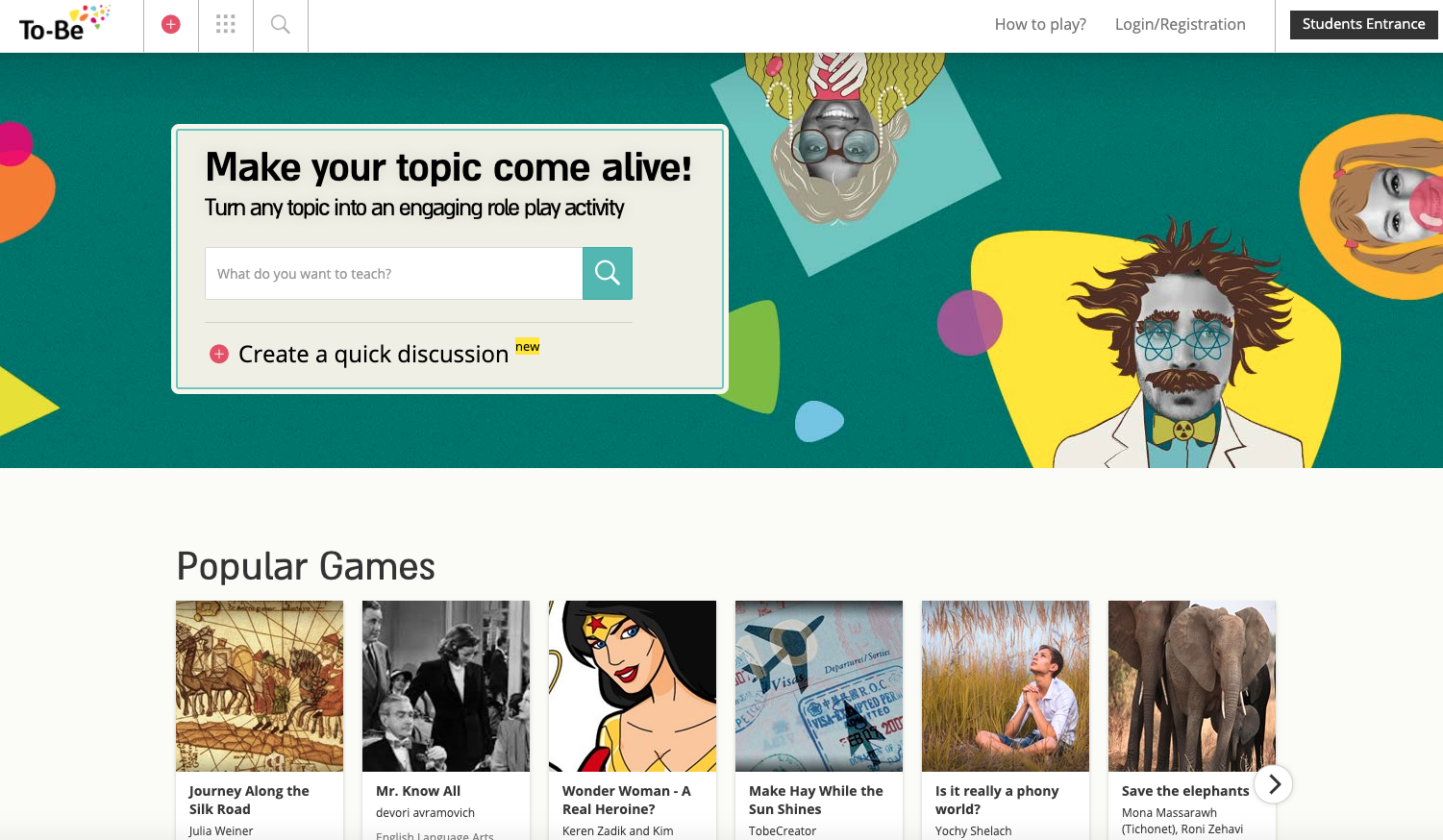Click 'Mr. Know All' title
Image resolution: width=1443 pixels, height=840 pixels.
coord(418,791)
